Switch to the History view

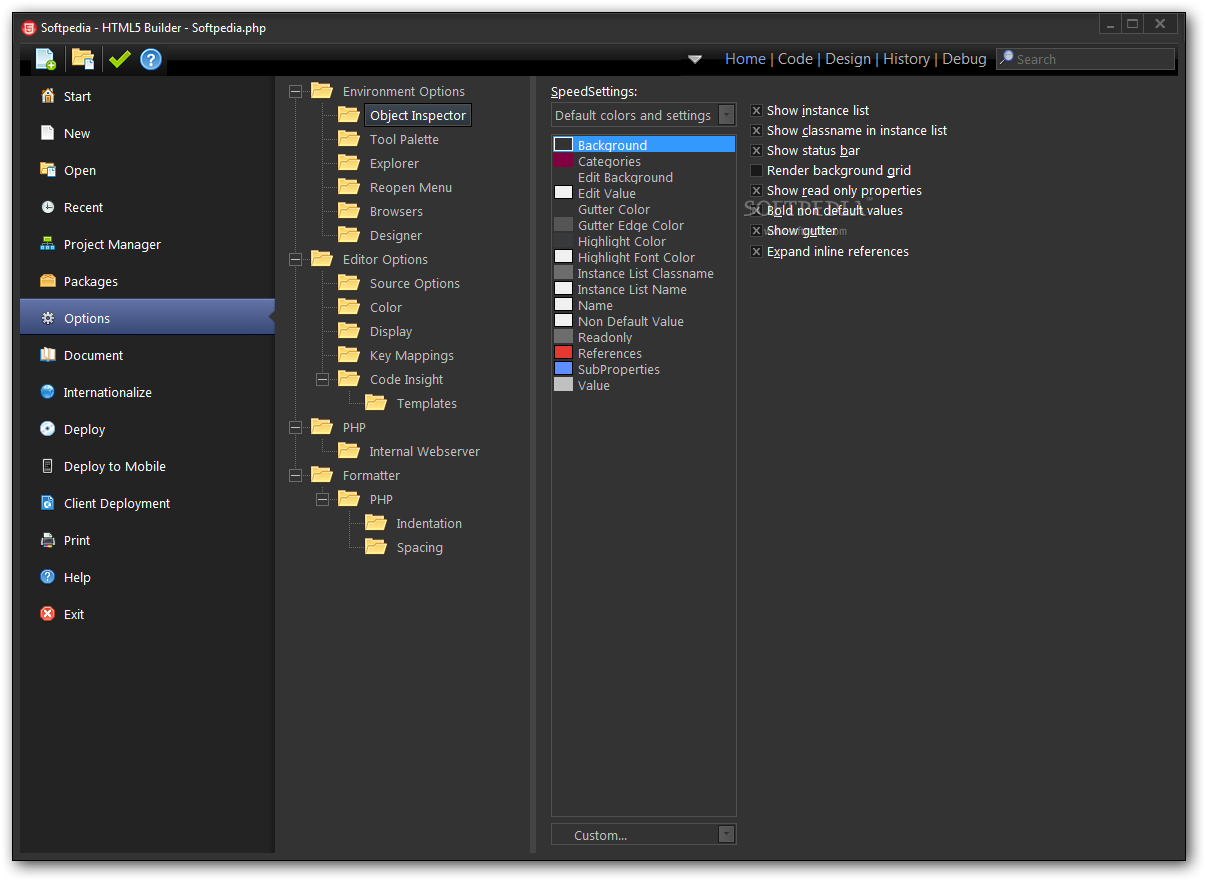(906, 59)
